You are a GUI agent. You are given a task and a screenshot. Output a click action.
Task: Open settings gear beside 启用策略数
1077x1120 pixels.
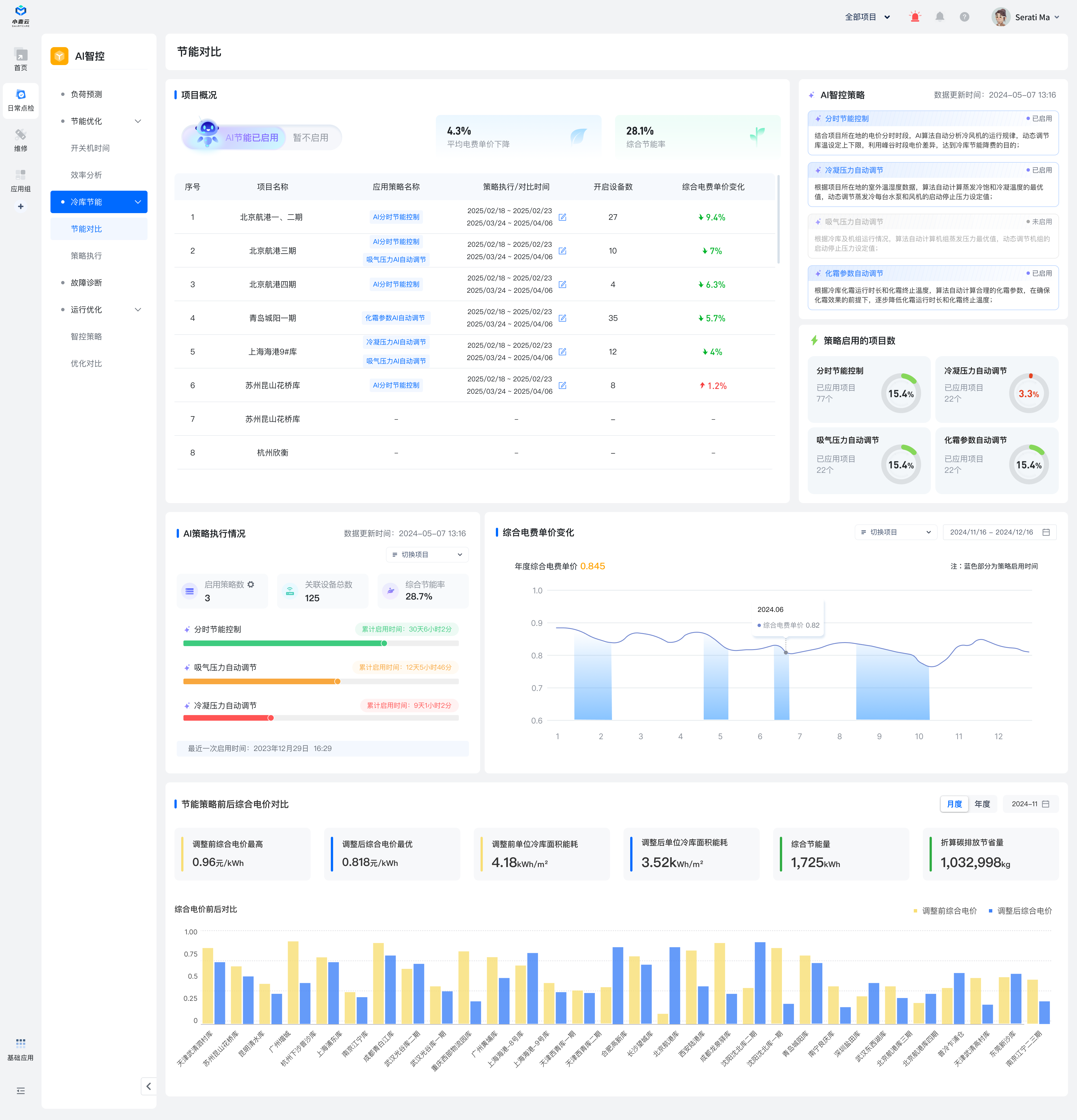pos(251,585)
